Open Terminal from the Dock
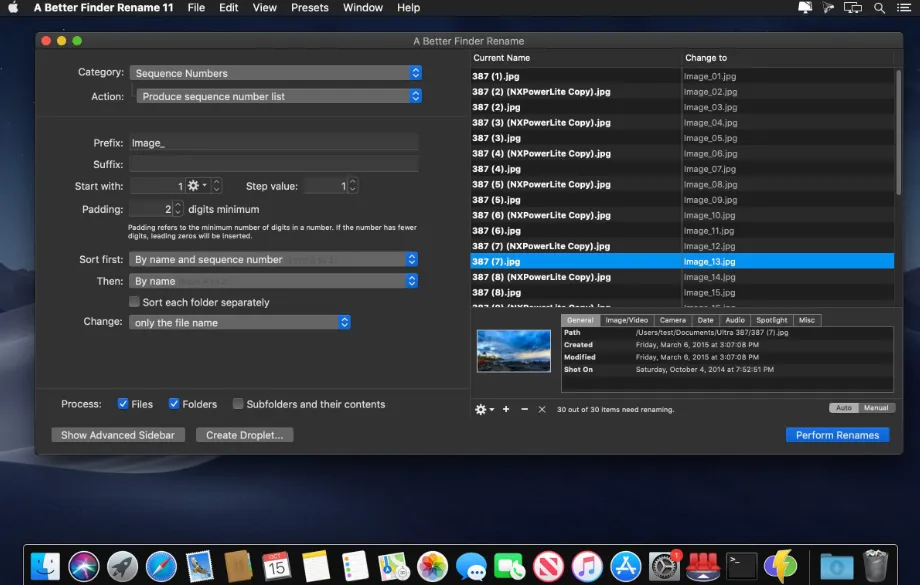 point(742,567)
